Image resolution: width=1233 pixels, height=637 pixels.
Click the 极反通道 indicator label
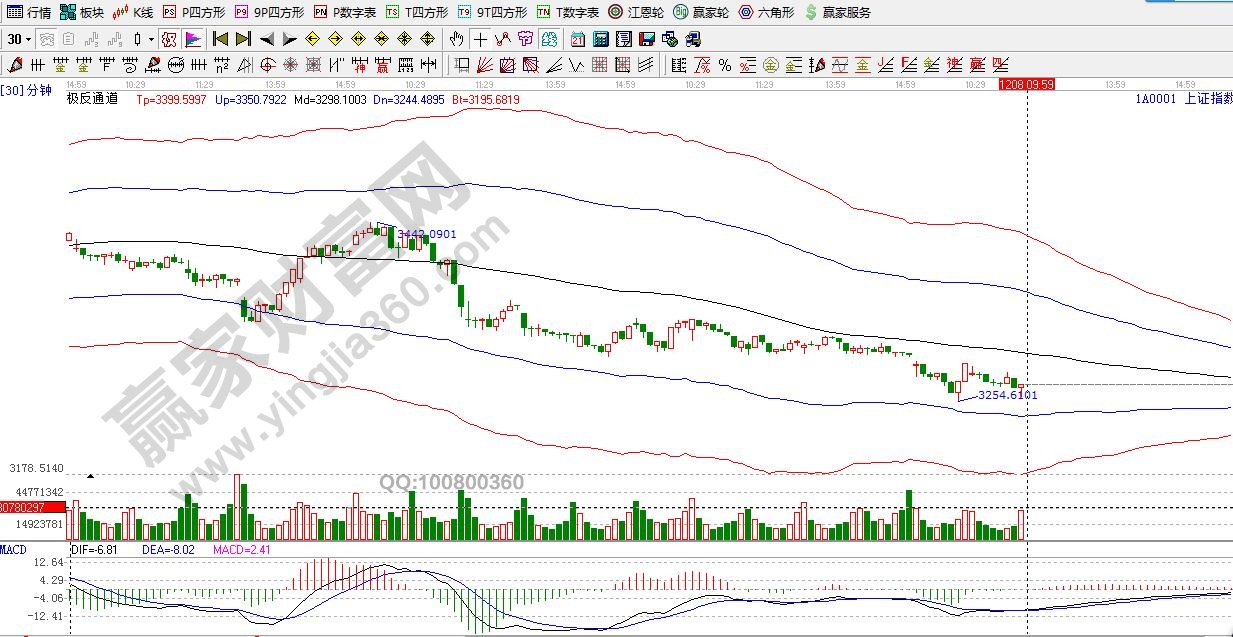point(91,99)
